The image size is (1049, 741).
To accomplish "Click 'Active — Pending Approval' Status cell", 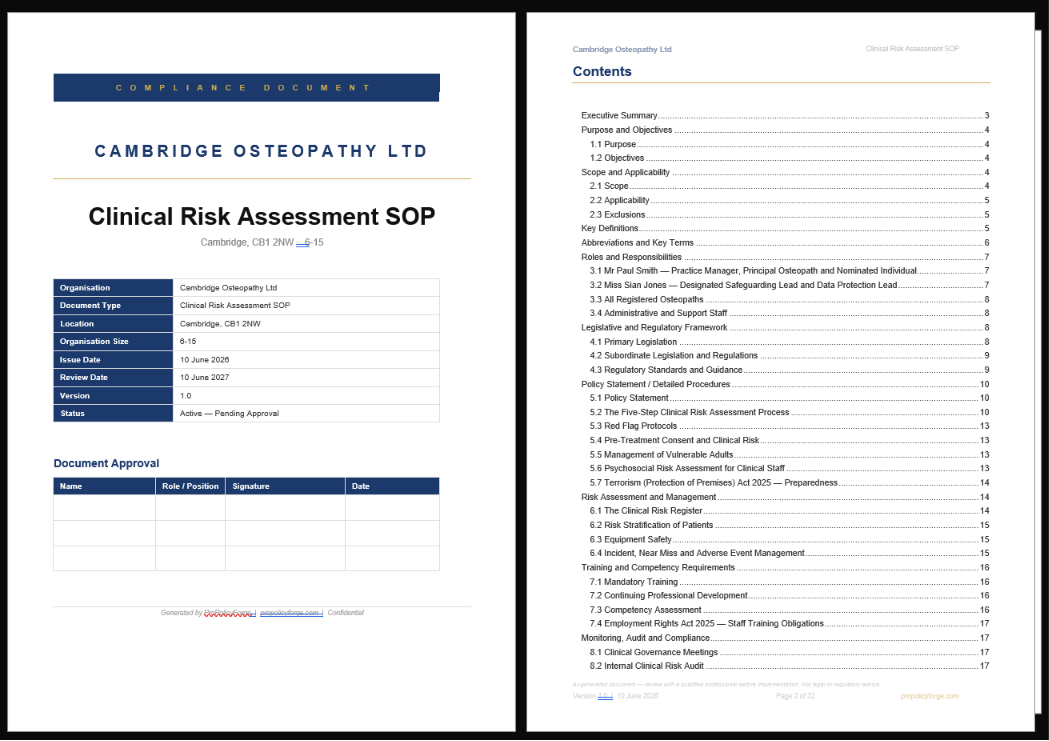I will (x=306, y=413).
